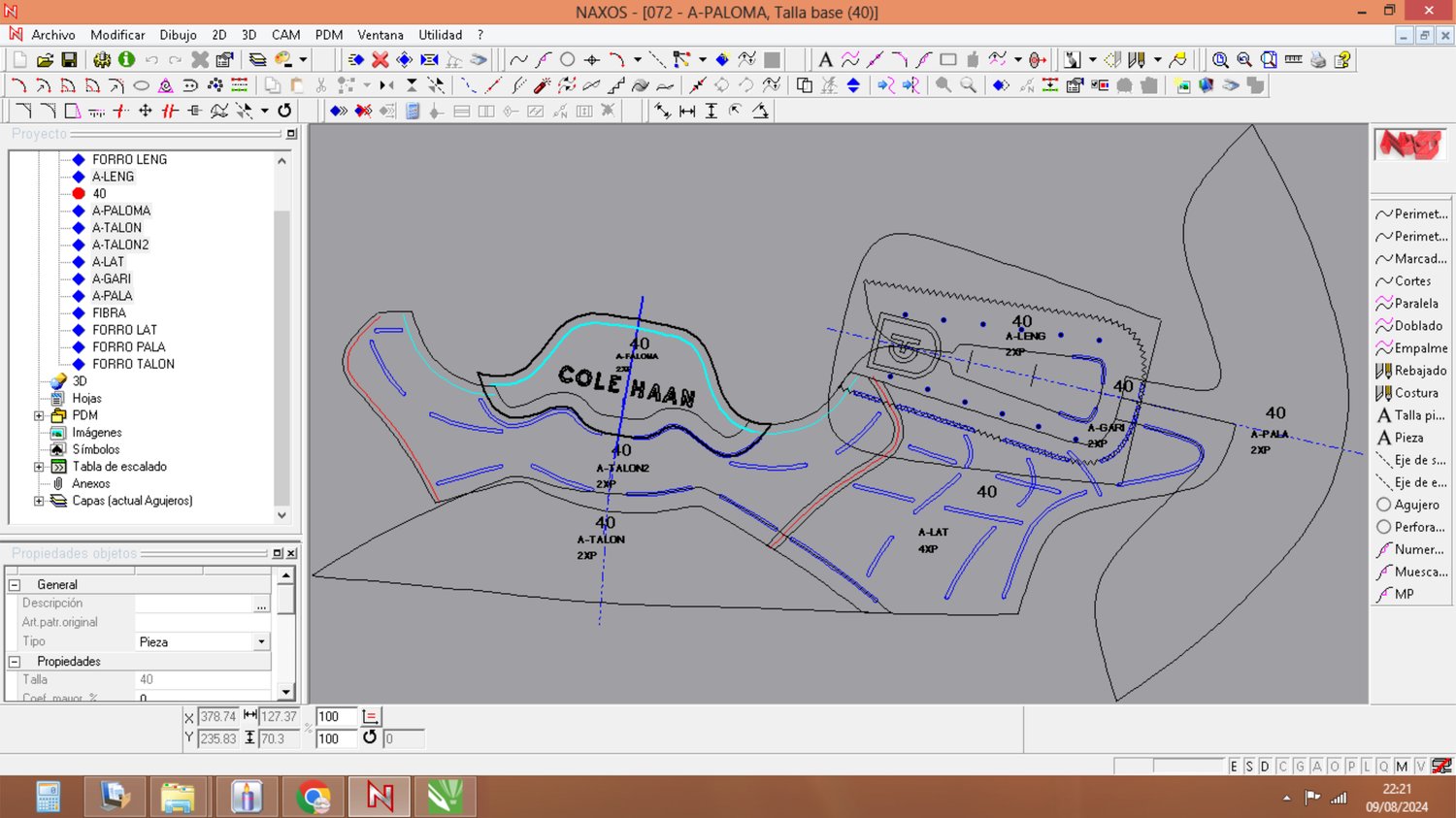The height and width of the screenshot is (818, 1456).
Task: Open the layers stack icon
Action: [x=257, y=60]
